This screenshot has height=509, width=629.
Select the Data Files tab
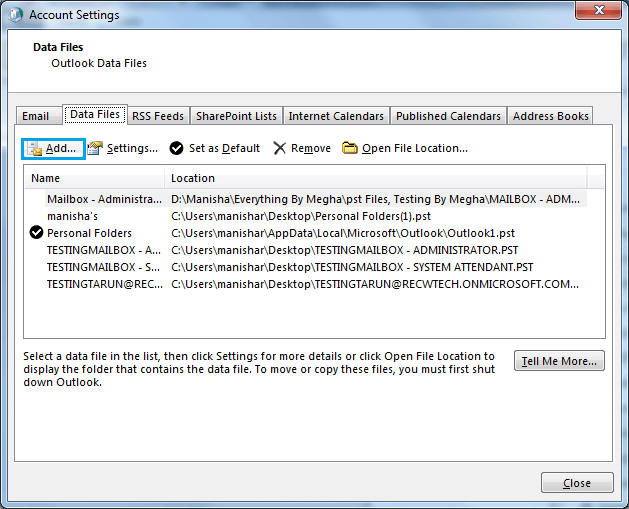[x=95, y=114]
